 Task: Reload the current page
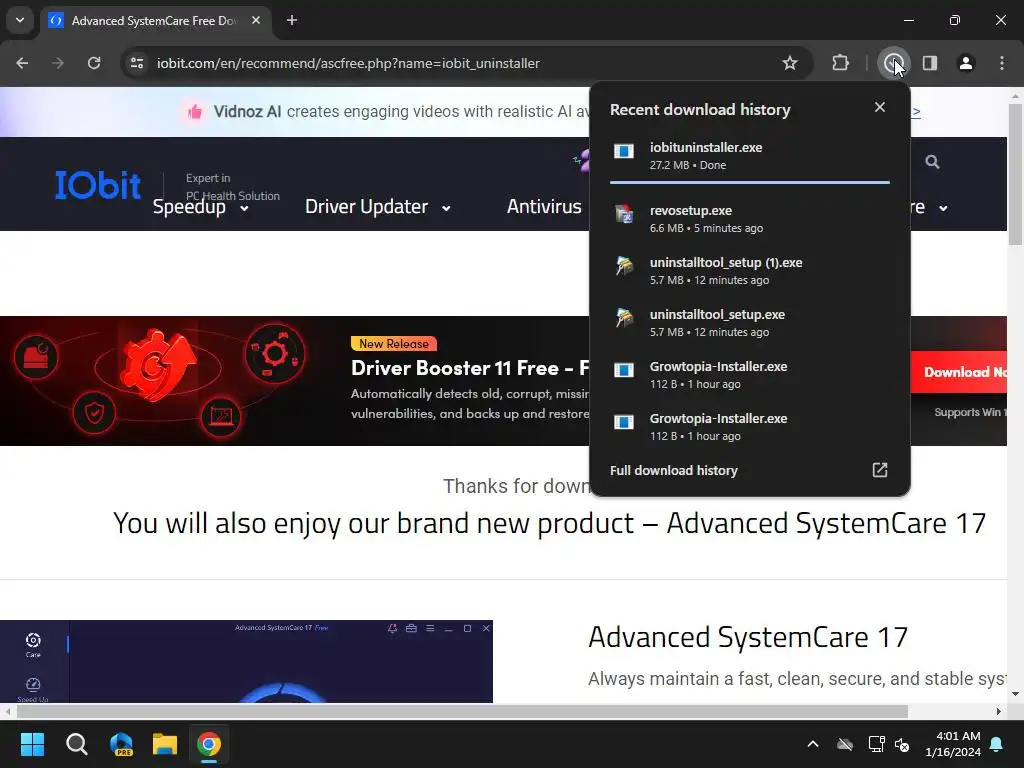click(x=94, y=63)
